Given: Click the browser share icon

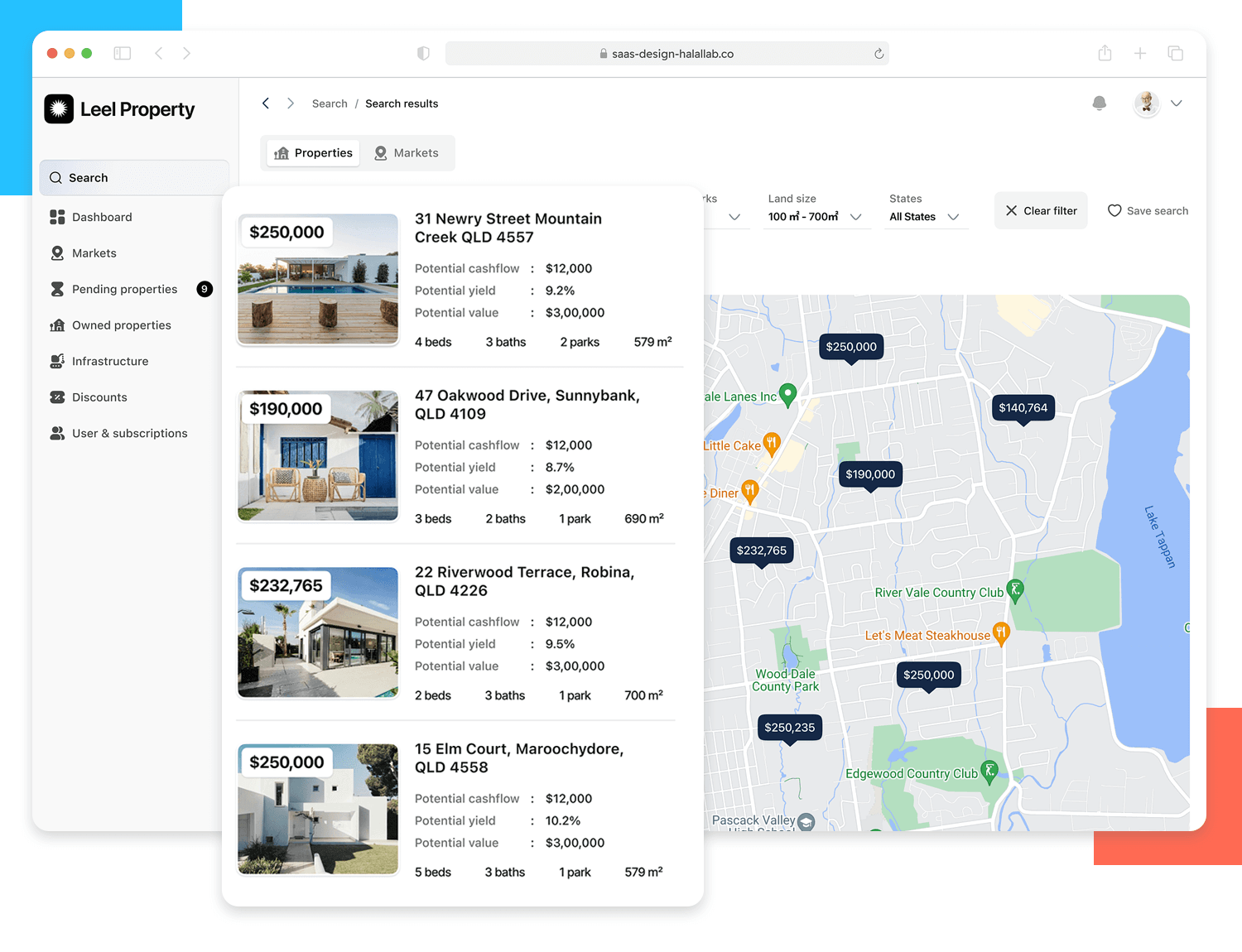Looking at the screenshot, I should 1105,53.
